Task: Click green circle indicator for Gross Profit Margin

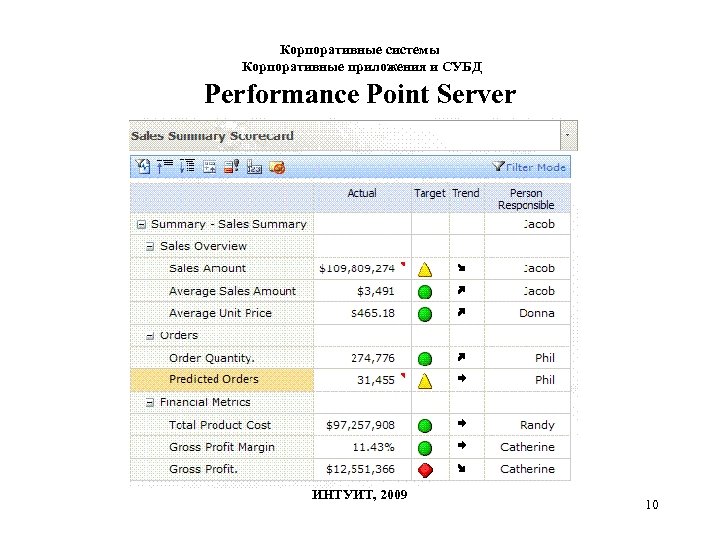Action: [x=425, y=448]
